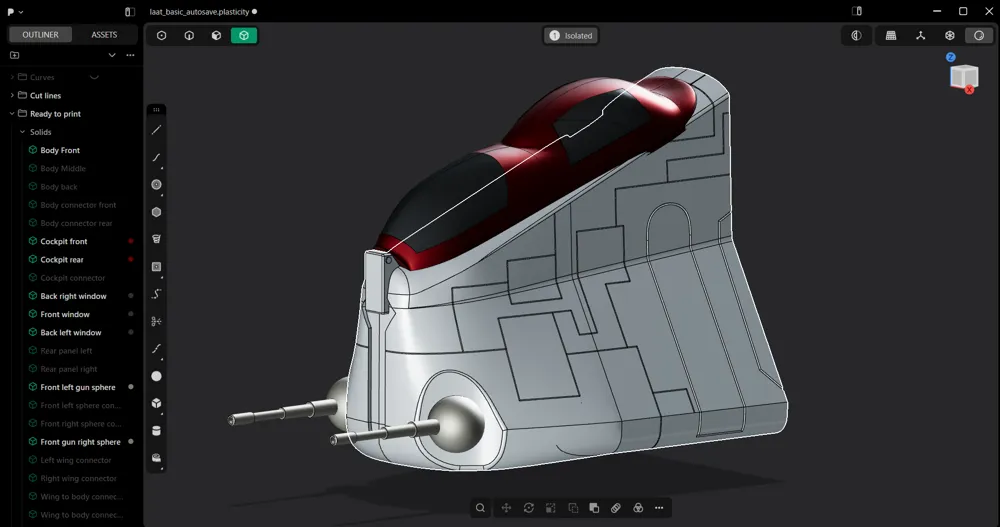Image resolution: width=1000 pixels, height=527 pixels.
Task: Expand the Cut lines folder
Action: pos(12,95)
